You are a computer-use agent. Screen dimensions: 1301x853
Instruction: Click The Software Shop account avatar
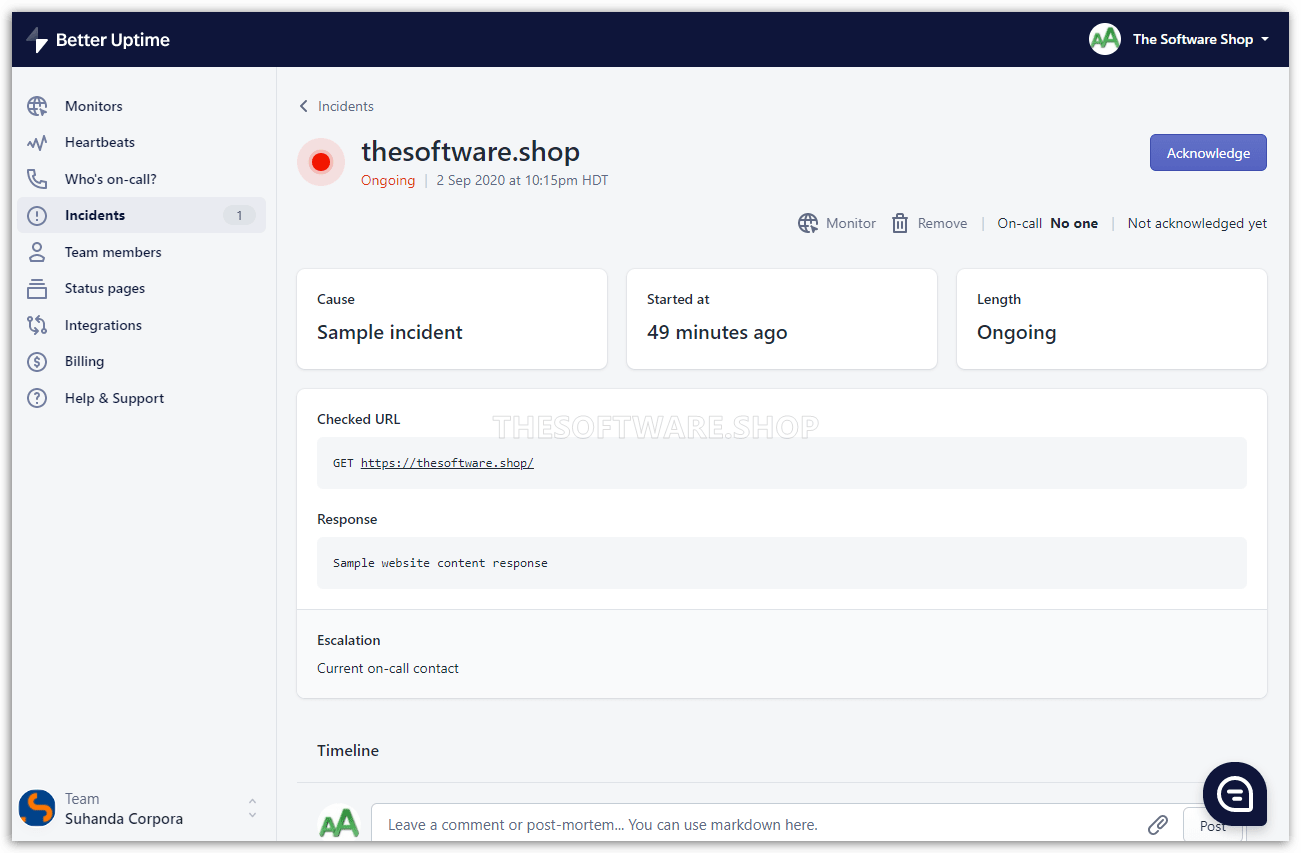(x=1105, y=39)
